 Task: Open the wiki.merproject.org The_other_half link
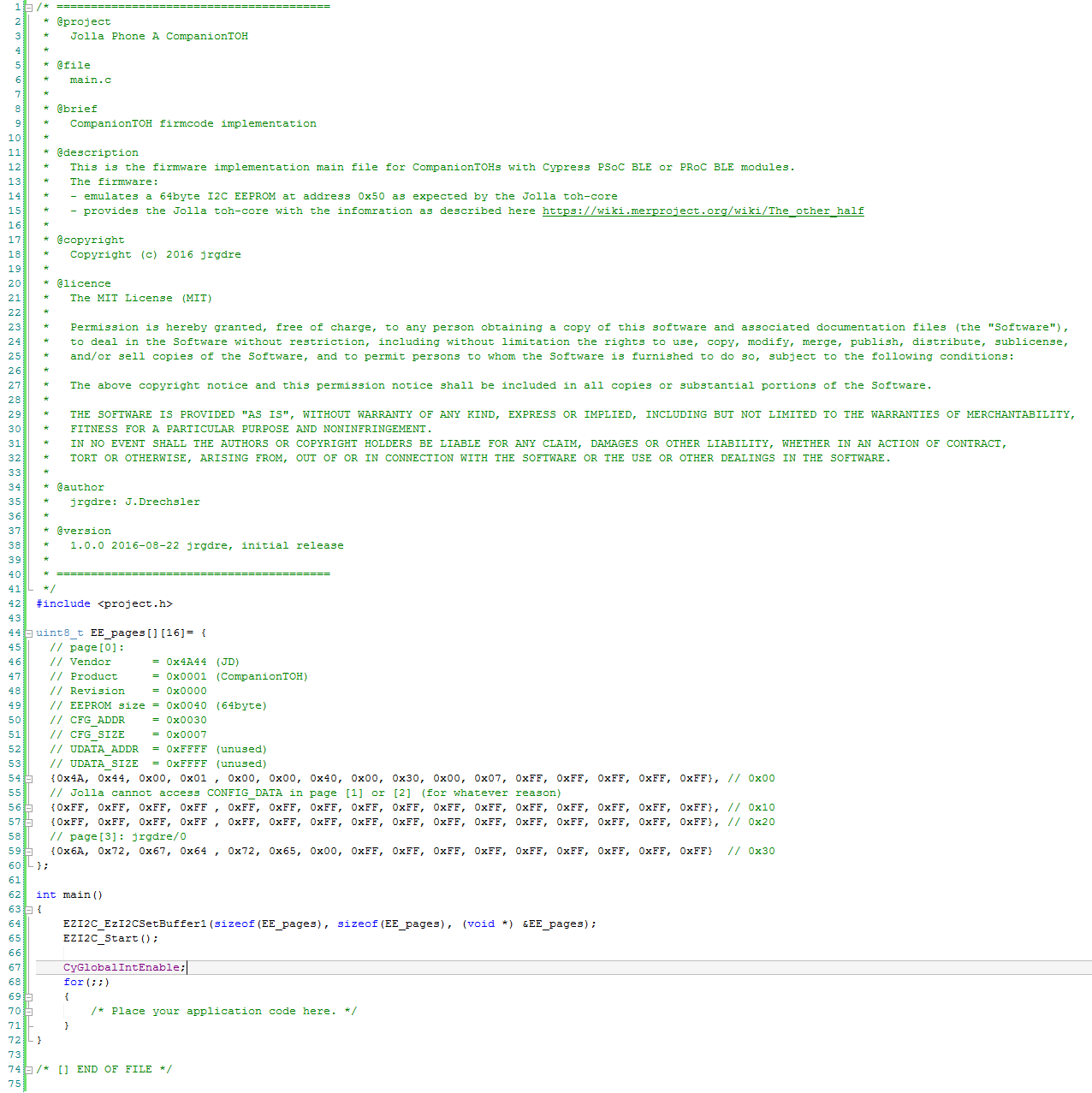[x=703, y=211]
